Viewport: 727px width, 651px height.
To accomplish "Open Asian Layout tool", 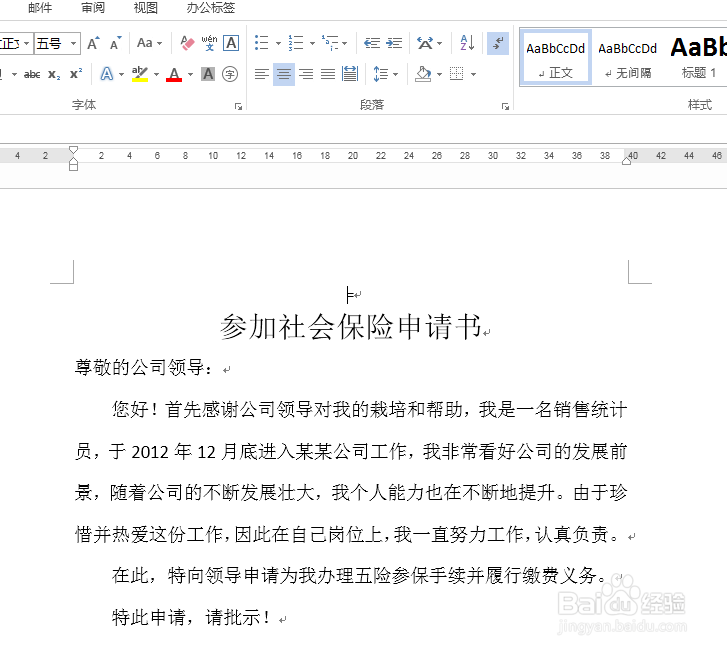I will [425, 43].
